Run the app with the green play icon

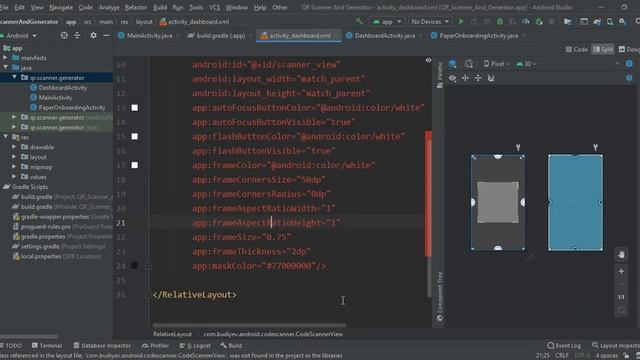pyautogui.click(x=461, y=21)
